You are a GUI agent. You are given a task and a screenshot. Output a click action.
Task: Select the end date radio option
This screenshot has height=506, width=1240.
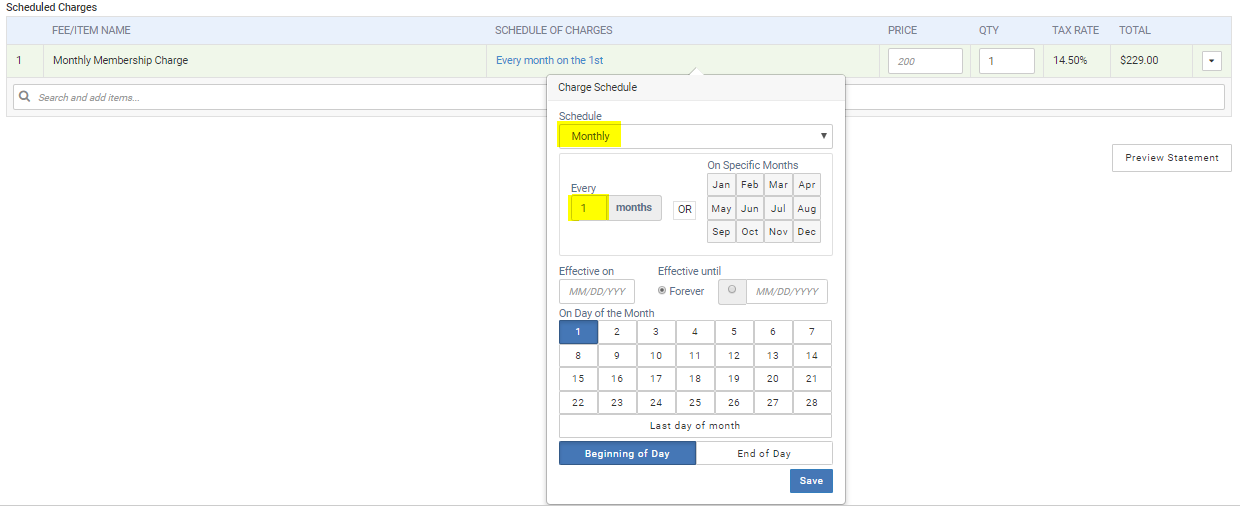coord(733,291)
